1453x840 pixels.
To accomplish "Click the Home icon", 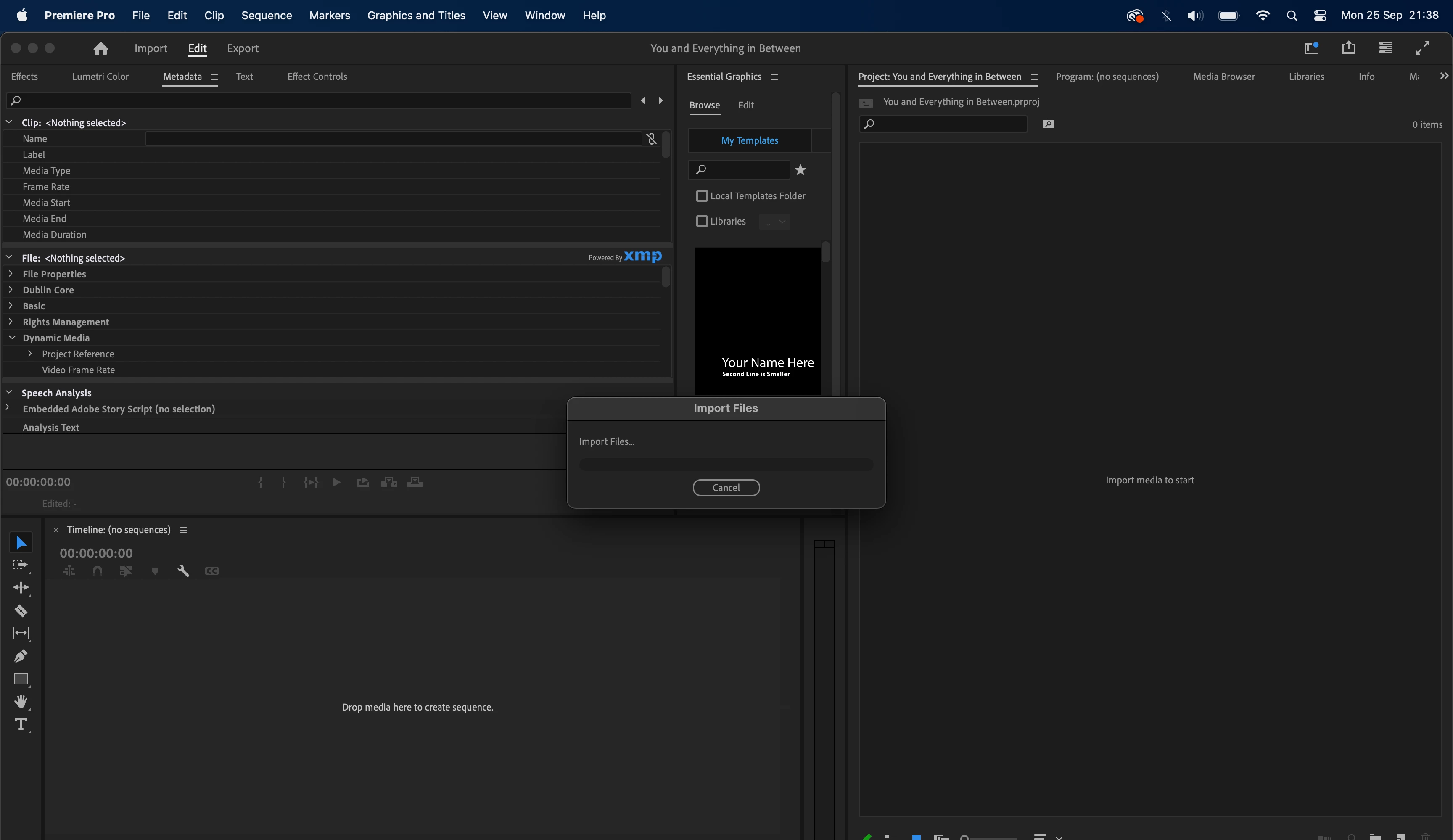I will [100, 48].
